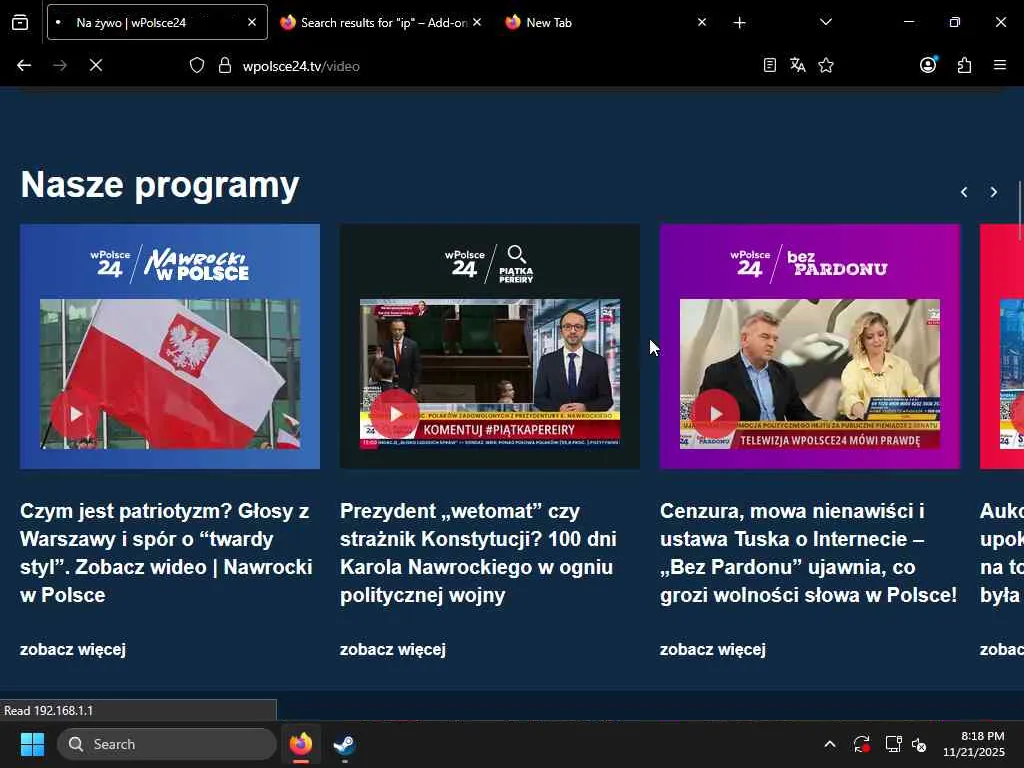Close the New Tab tab
This screenshot has height=768, width=1024.
pos(702,22)
